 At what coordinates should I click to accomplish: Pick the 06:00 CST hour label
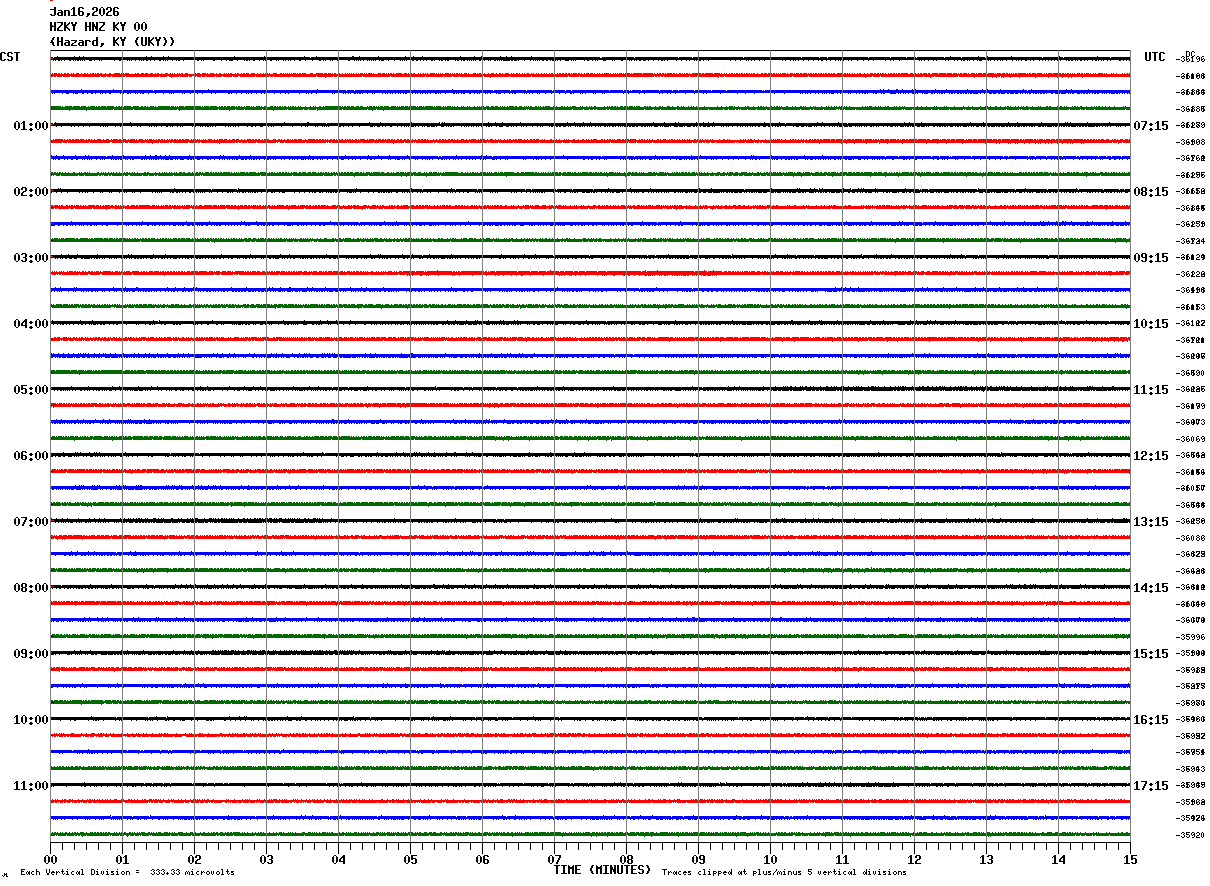click(x=31, y=456)
